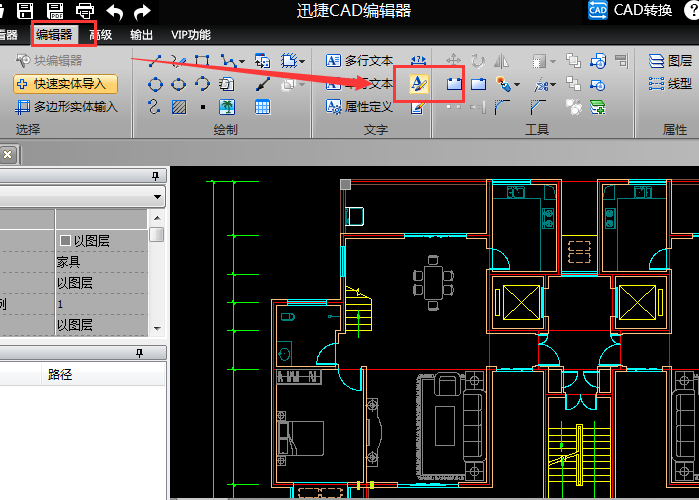Click the redo arrow icon
The image size is (699, 500).
(143, 11)
